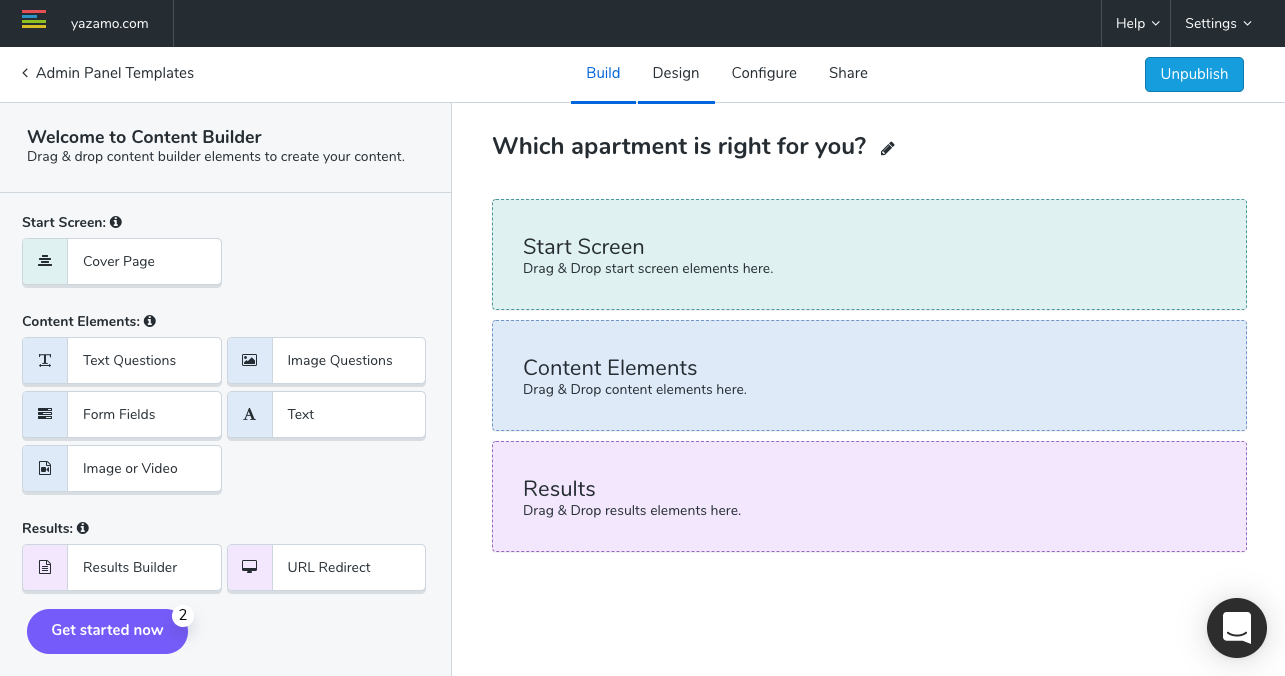Click the Unpublish button
The image size is (1285, 676).
[1194, 74]
